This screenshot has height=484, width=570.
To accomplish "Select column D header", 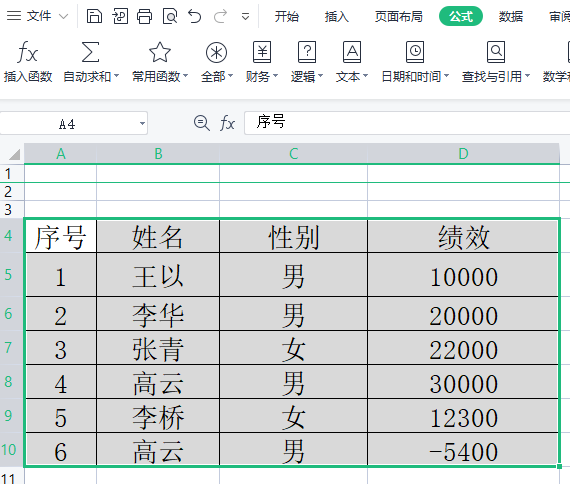I will point(463,153).
